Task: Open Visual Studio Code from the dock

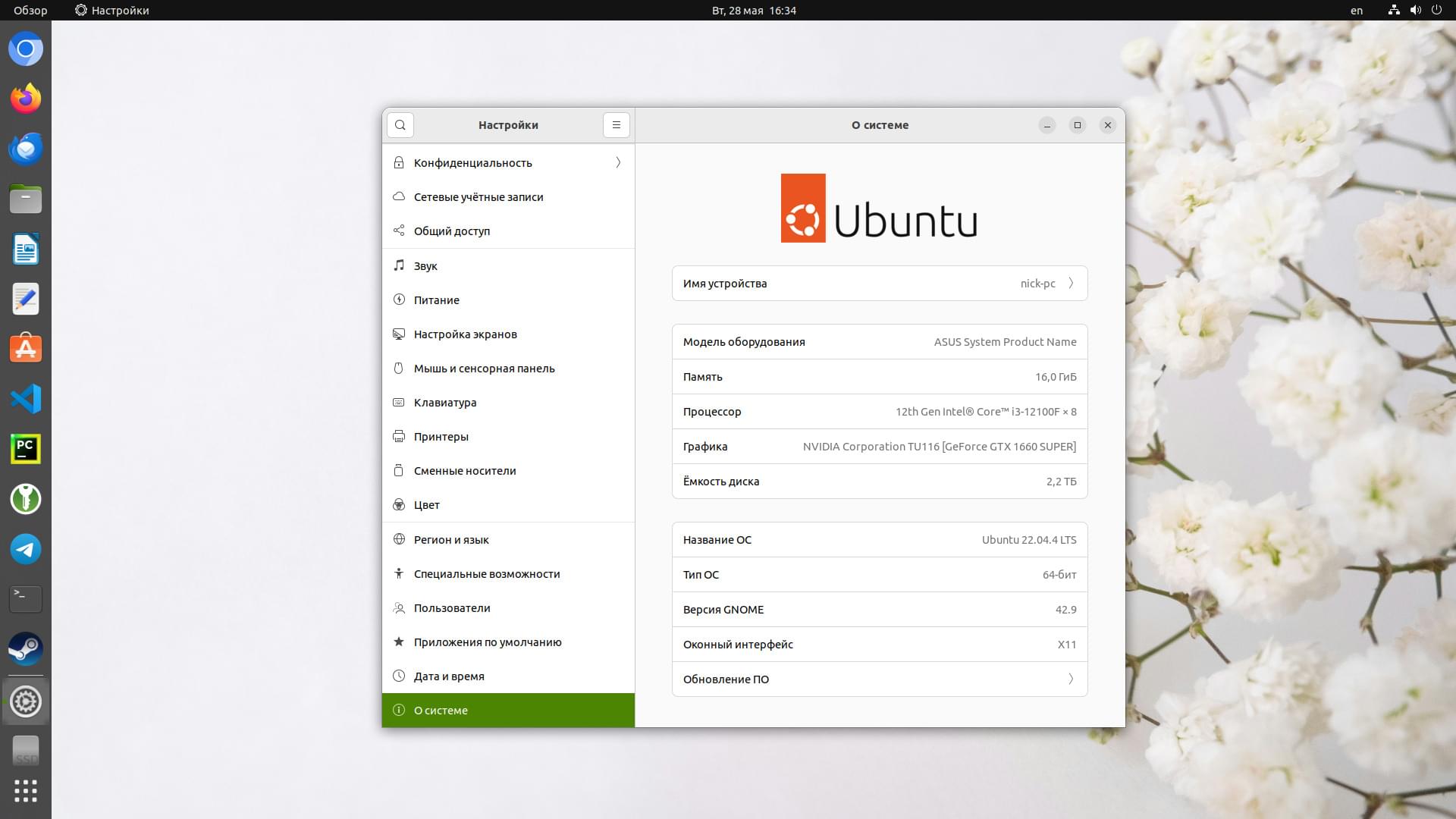Action: pos(26,399)
